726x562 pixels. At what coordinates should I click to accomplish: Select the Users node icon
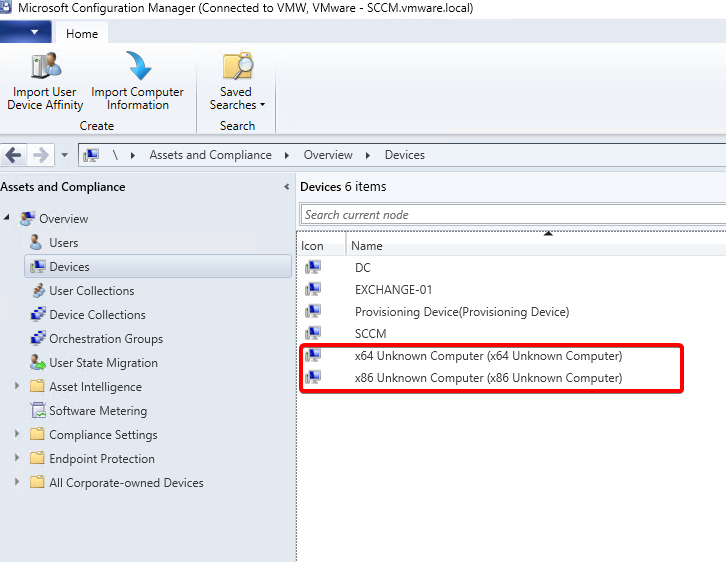37,243
